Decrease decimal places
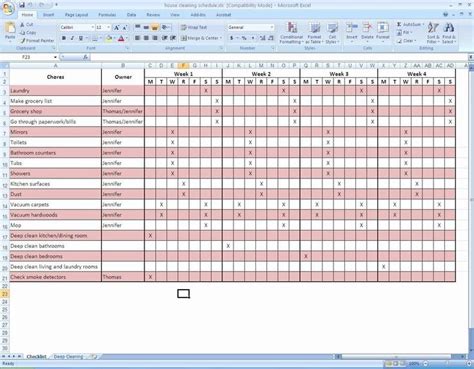The height and width of the screenshot is (369, 474). pos(271,38)
